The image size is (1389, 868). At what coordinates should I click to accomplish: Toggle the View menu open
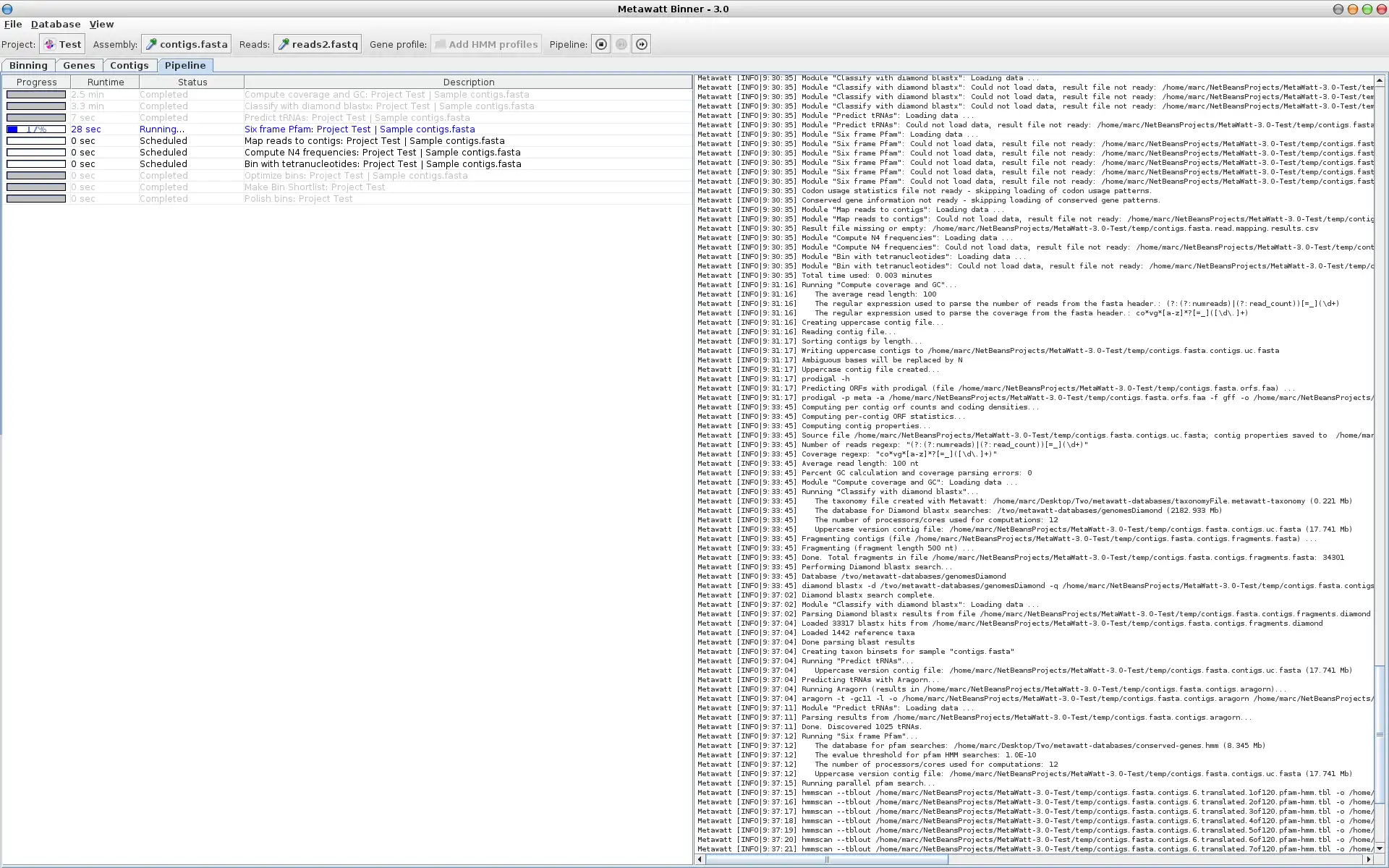pos(100,23)
